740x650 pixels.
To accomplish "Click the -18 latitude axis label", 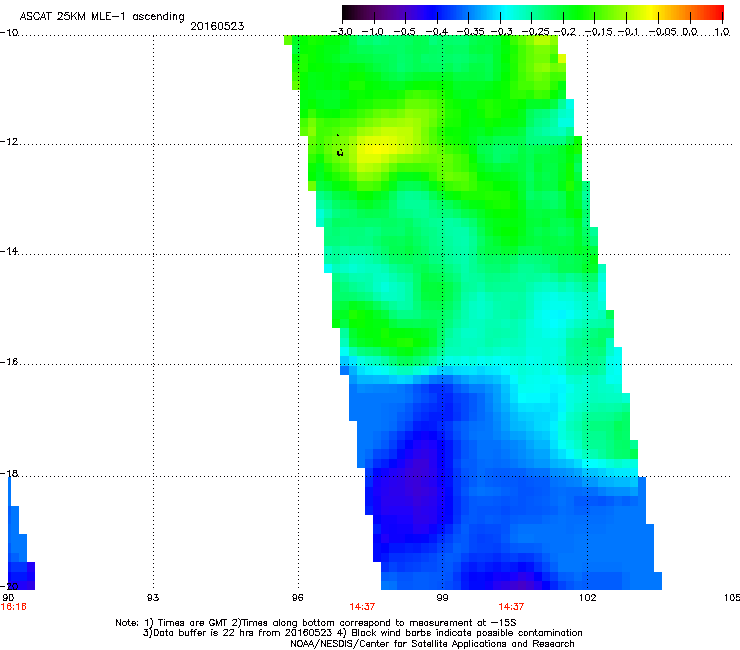I will 9,473.
